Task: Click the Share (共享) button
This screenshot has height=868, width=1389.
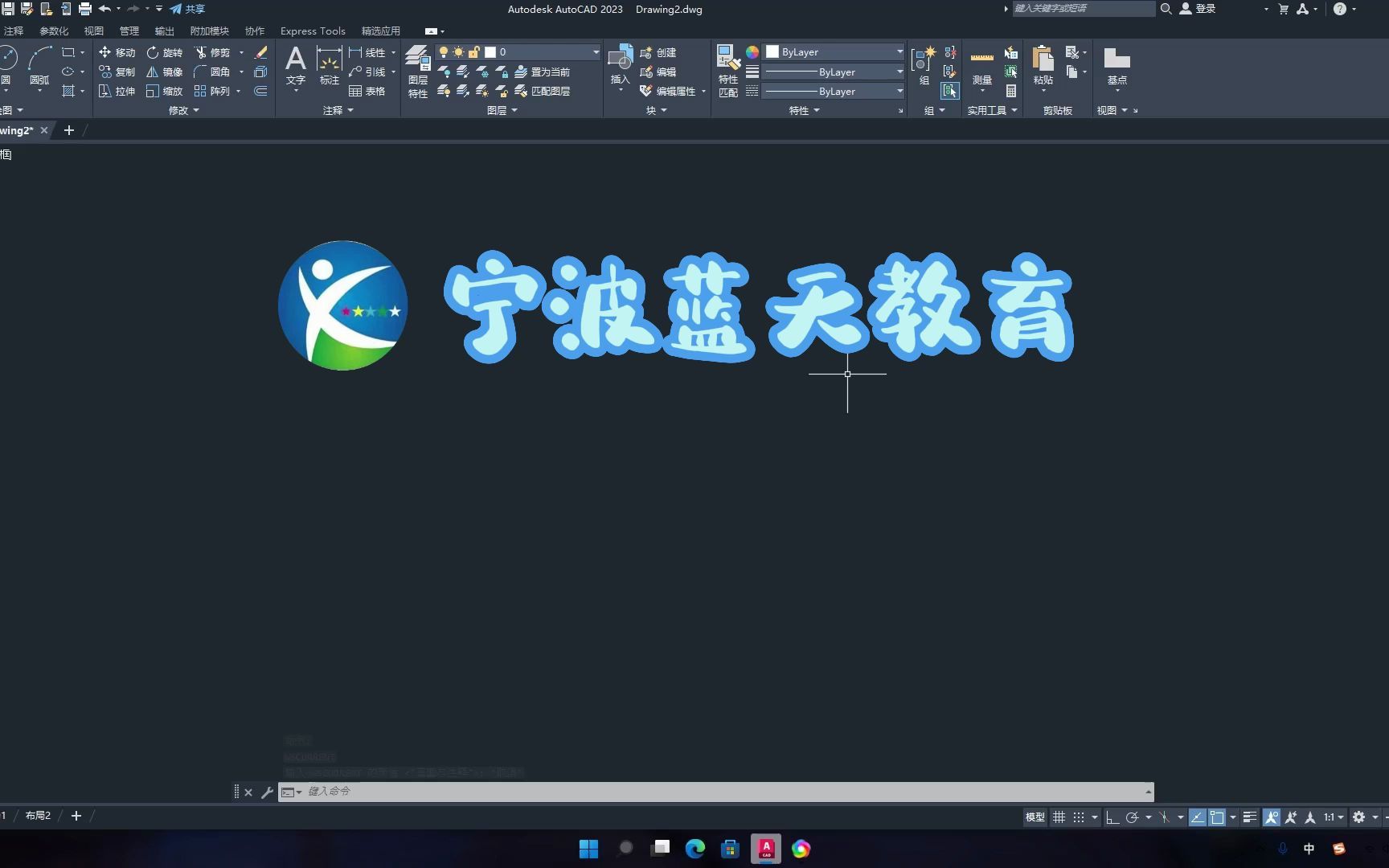Action: coord(187,9)
